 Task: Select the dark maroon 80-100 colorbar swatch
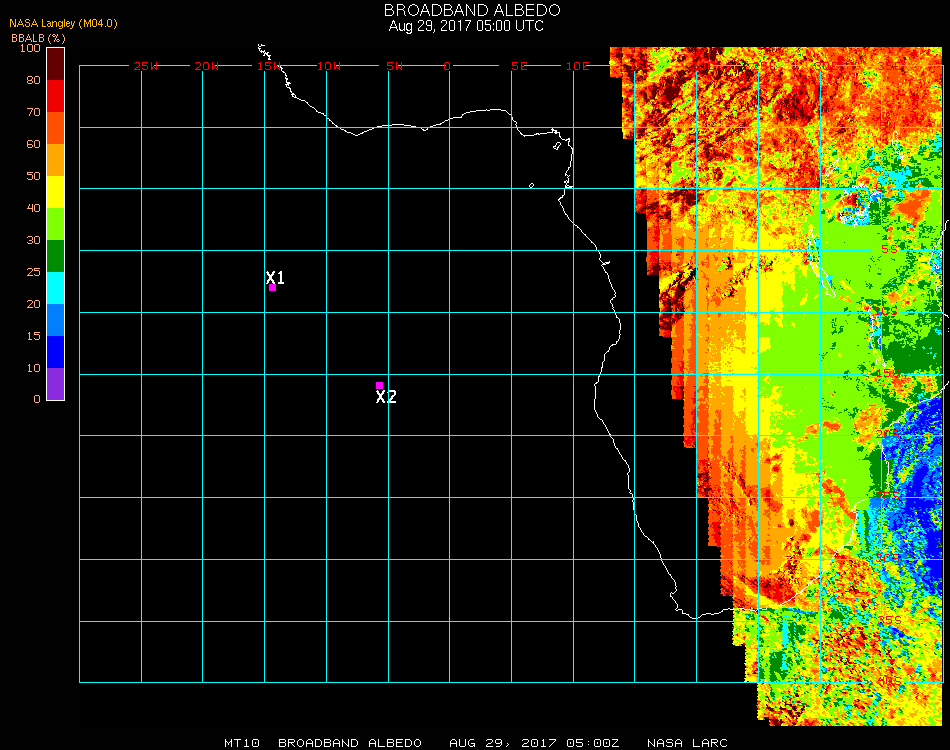pos(56,64)
